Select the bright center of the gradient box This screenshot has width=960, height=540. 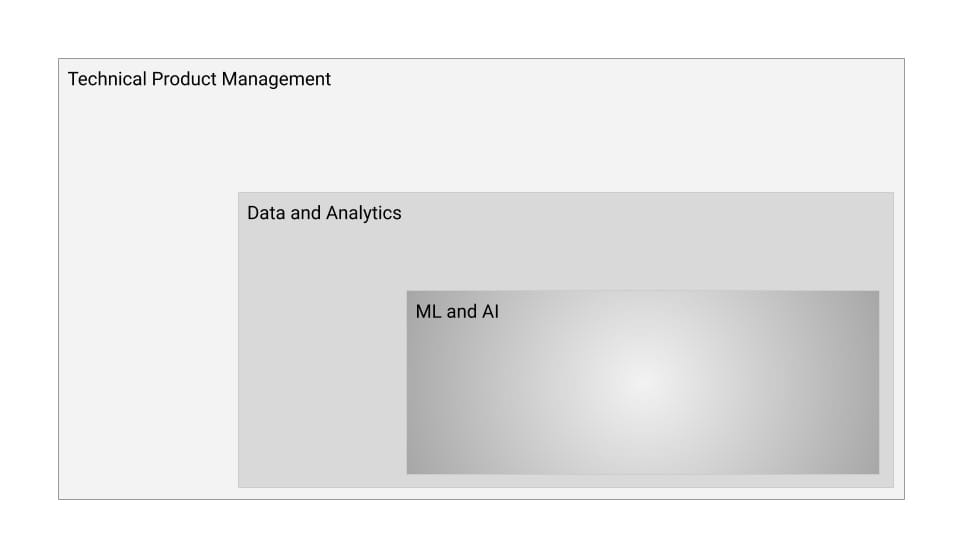coord(642,382)
